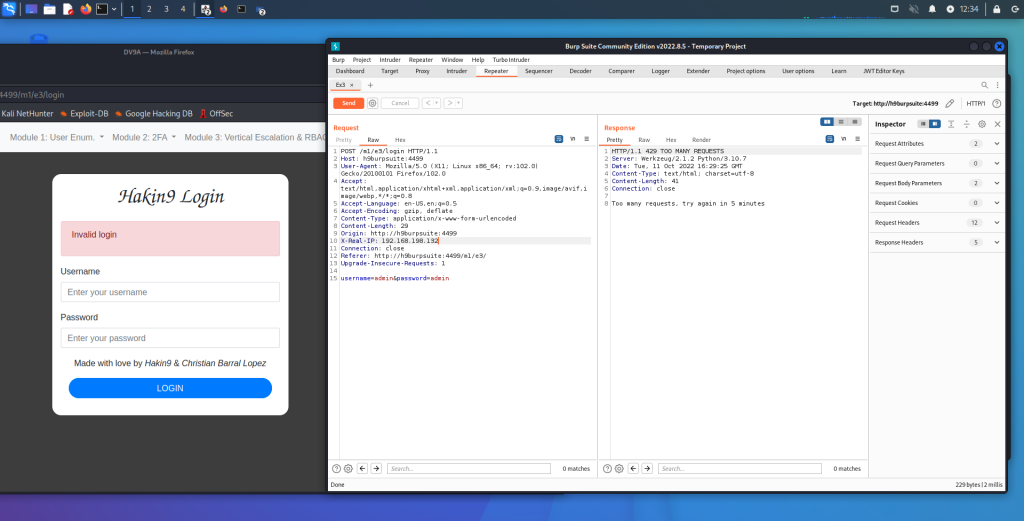Click request search help icon
The height and width of the screenshot is (521, 1024).
[336, 468]
